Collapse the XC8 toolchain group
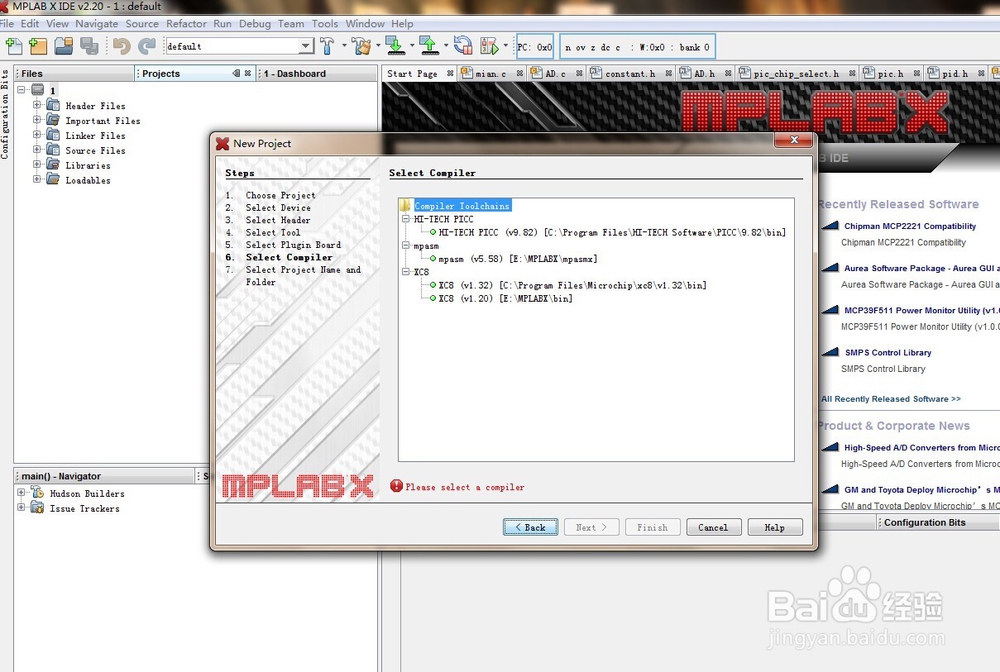This screenshot has width=1000, height=672. coord(406,272)
